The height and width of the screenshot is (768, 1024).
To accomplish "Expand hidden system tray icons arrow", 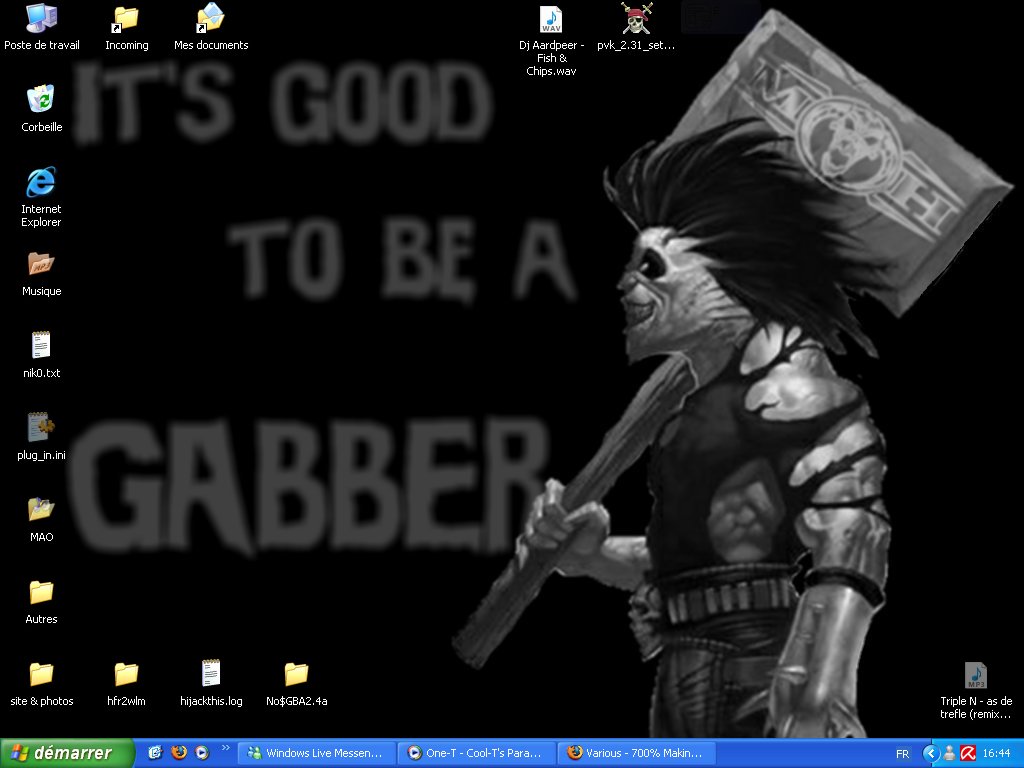I will (x=931, y=754).
